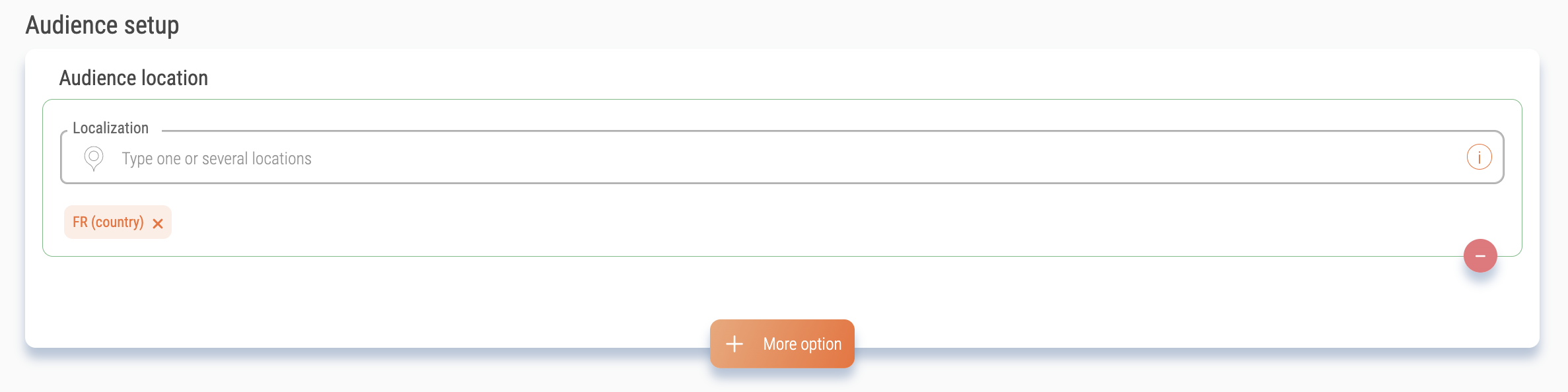The height and width of the screenshot is (392, 1568).
Task: Remove the FR (country) tag with its X
Action: point(158,224)
